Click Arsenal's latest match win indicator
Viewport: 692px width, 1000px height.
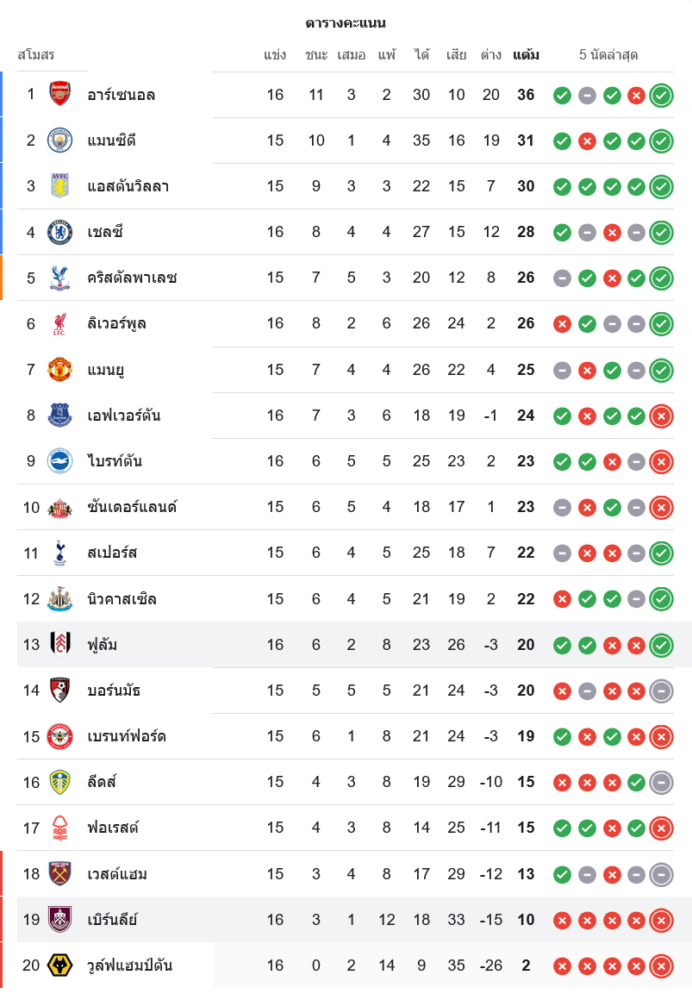661,96
